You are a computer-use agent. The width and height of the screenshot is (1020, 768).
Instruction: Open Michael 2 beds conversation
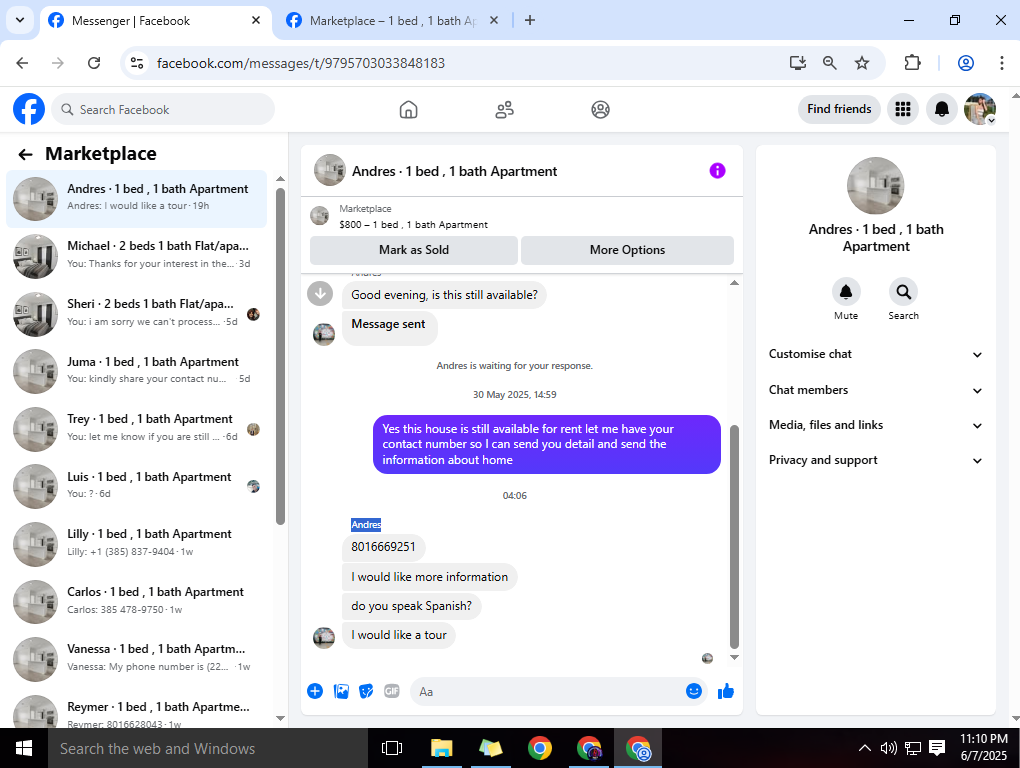coord(137,256)
